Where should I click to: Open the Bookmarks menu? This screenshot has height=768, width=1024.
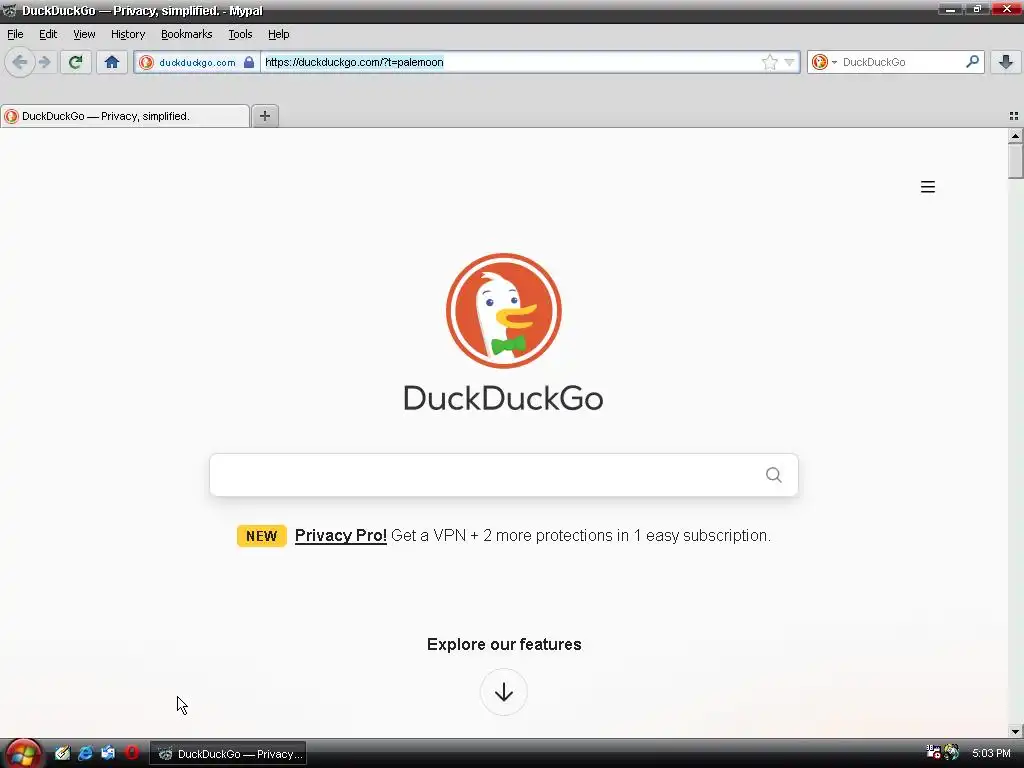[x=187, y=34]
